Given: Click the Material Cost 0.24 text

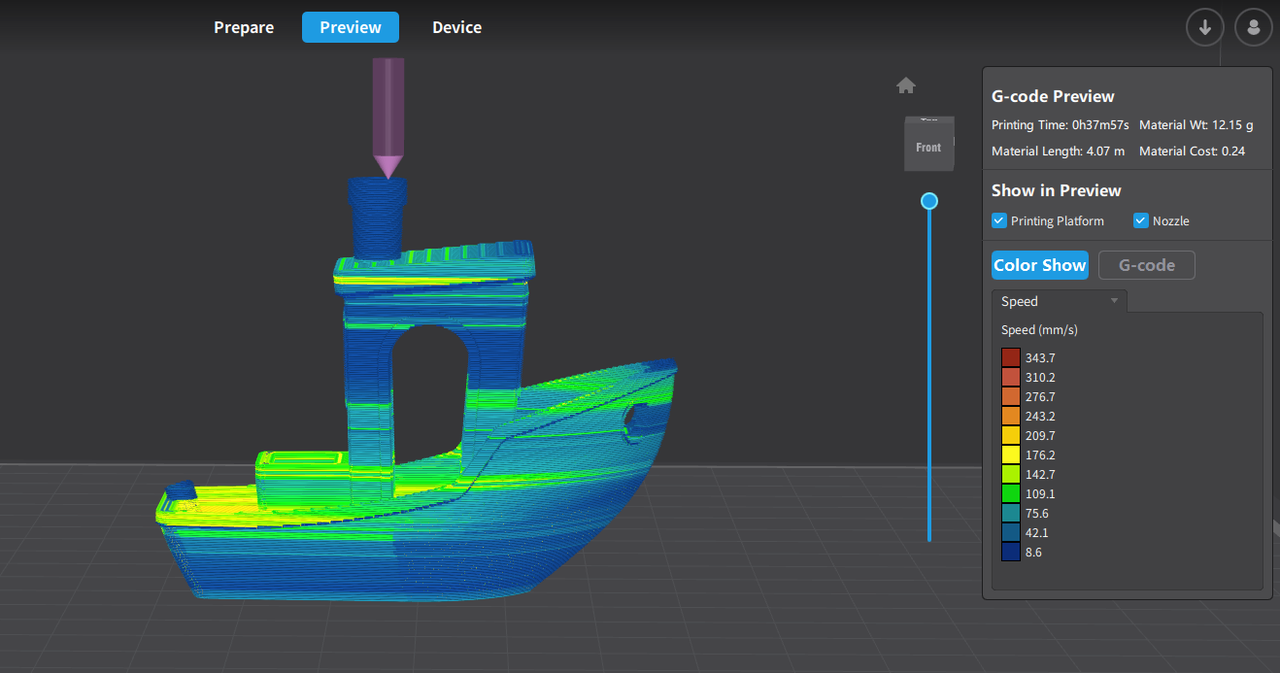Looking at the screenshot, I should coord(1192,151).
